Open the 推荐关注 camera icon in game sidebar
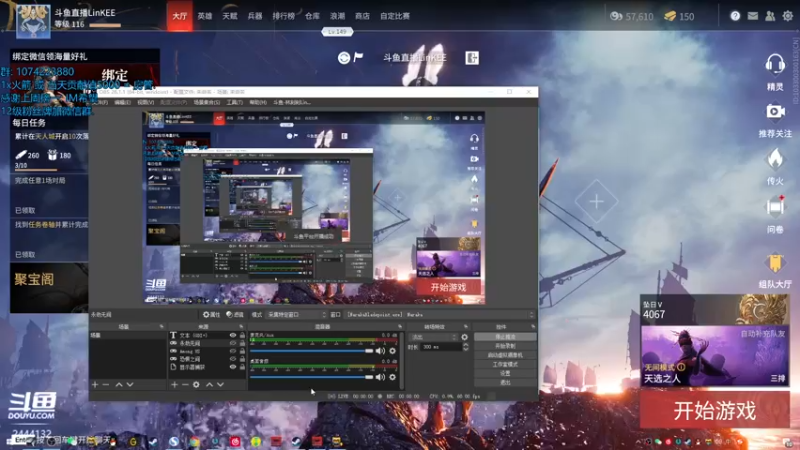Viewport: 800px width, 450px height. point(775,112)
